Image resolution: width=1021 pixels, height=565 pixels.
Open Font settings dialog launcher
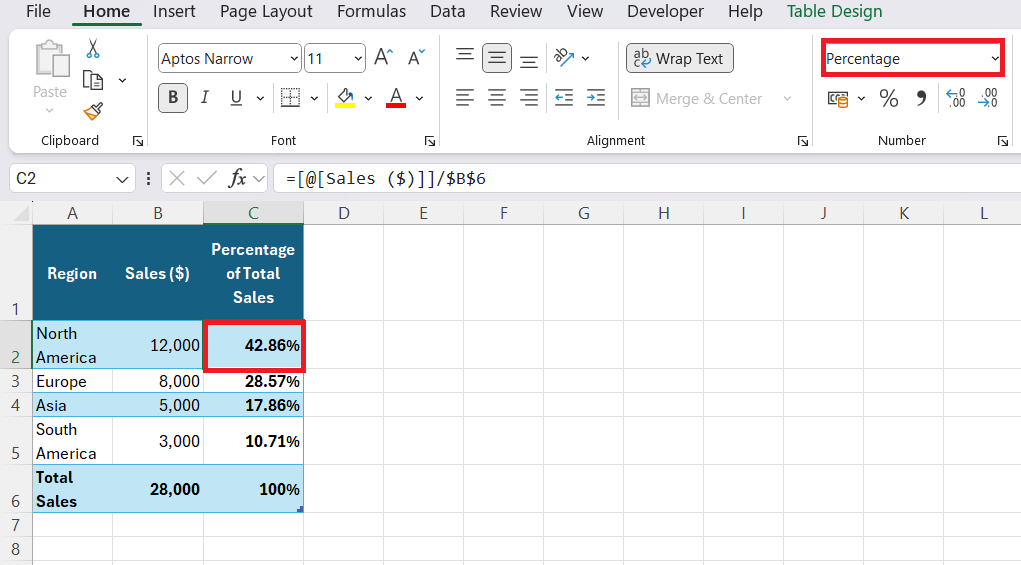[x=429, y=141]
